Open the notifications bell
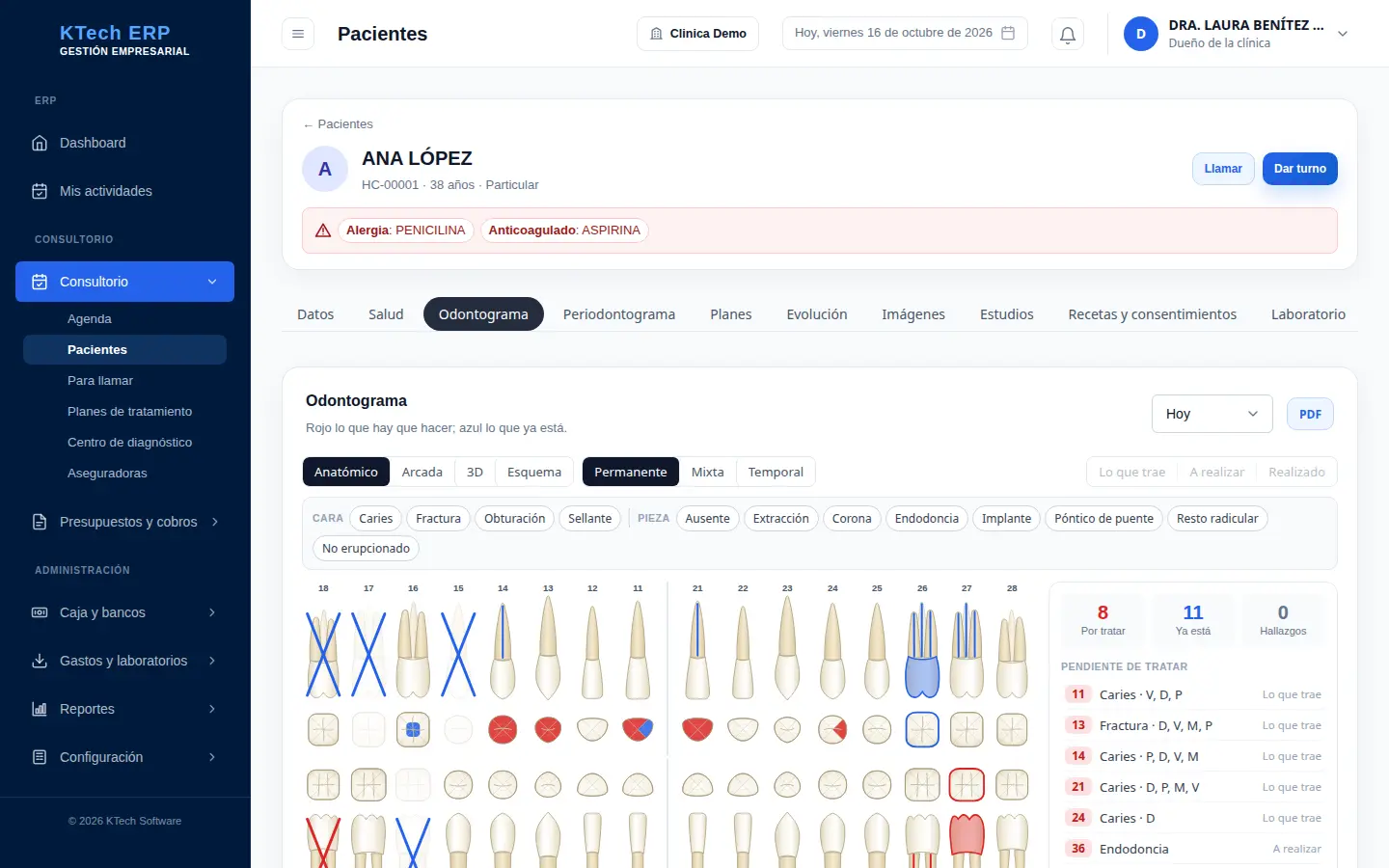This screenshot has height=868, width=1389. coord(1068,34)
